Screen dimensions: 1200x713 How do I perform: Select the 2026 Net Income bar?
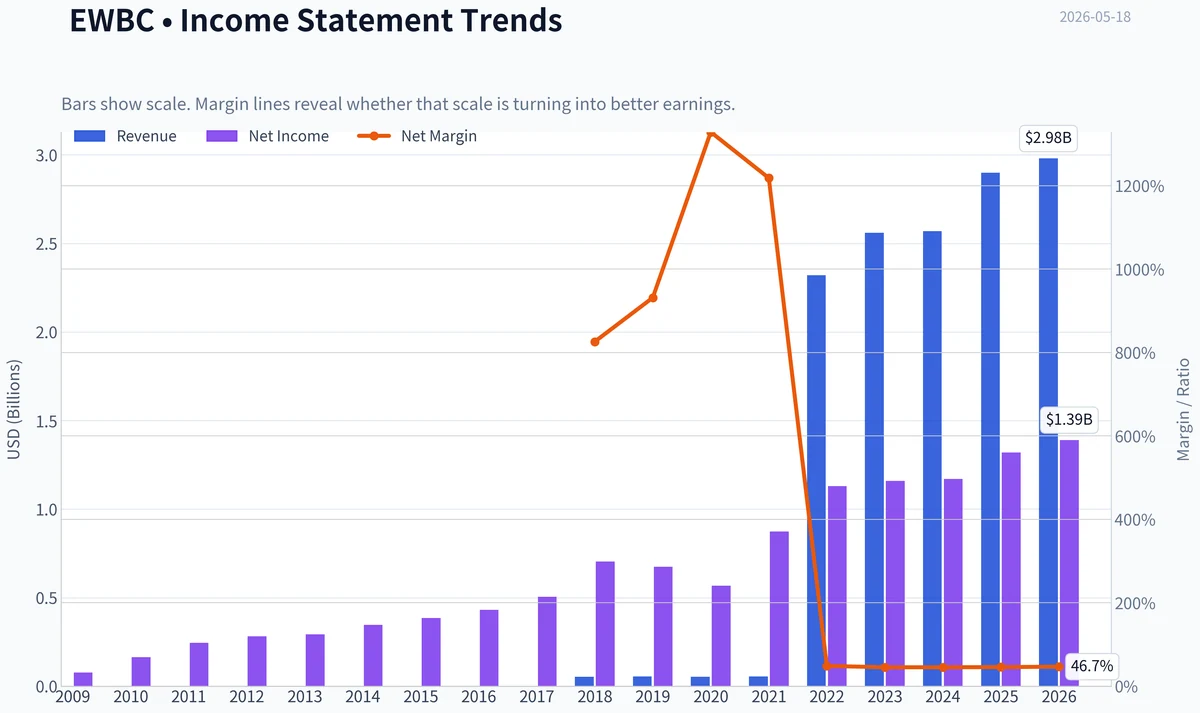pos(1069,564)
